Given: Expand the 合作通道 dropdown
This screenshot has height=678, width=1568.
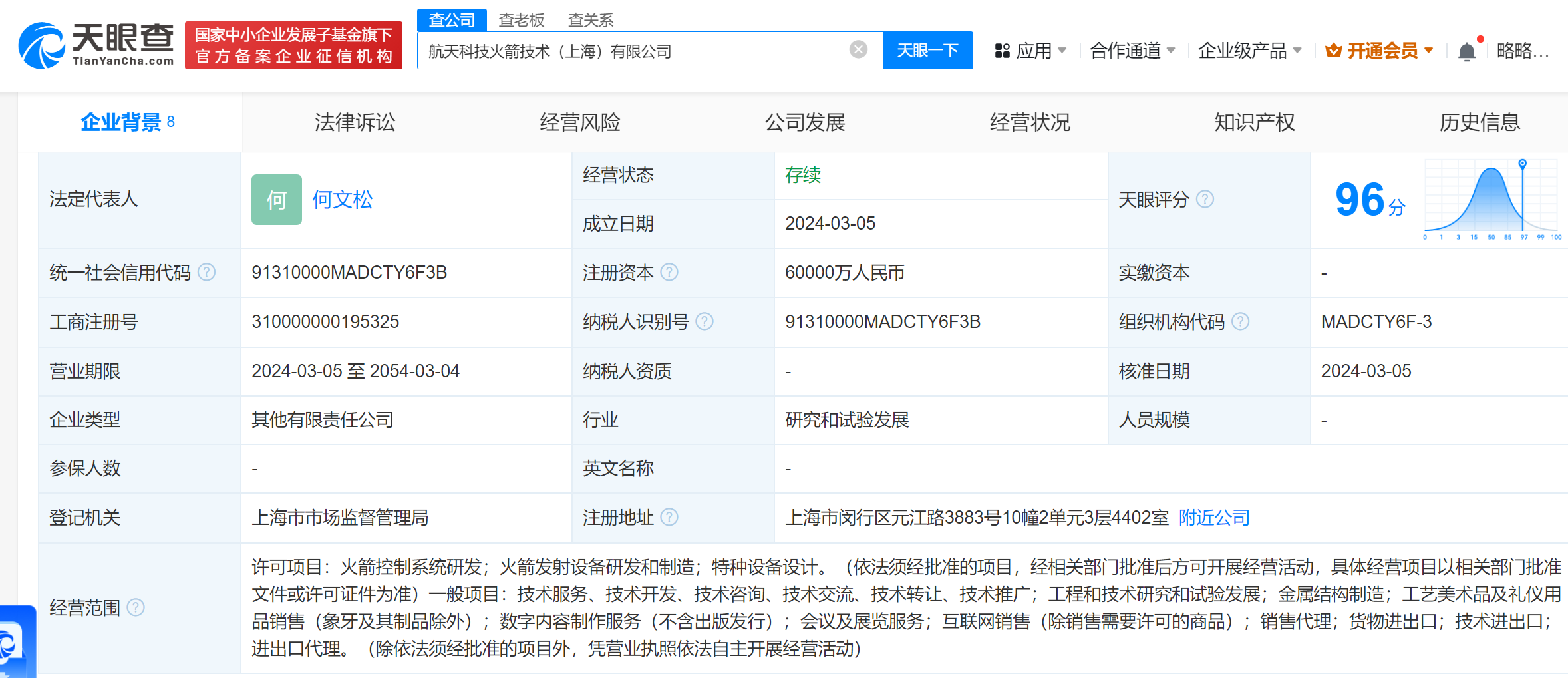Looking at the screenshot, I should [1132, 51].
